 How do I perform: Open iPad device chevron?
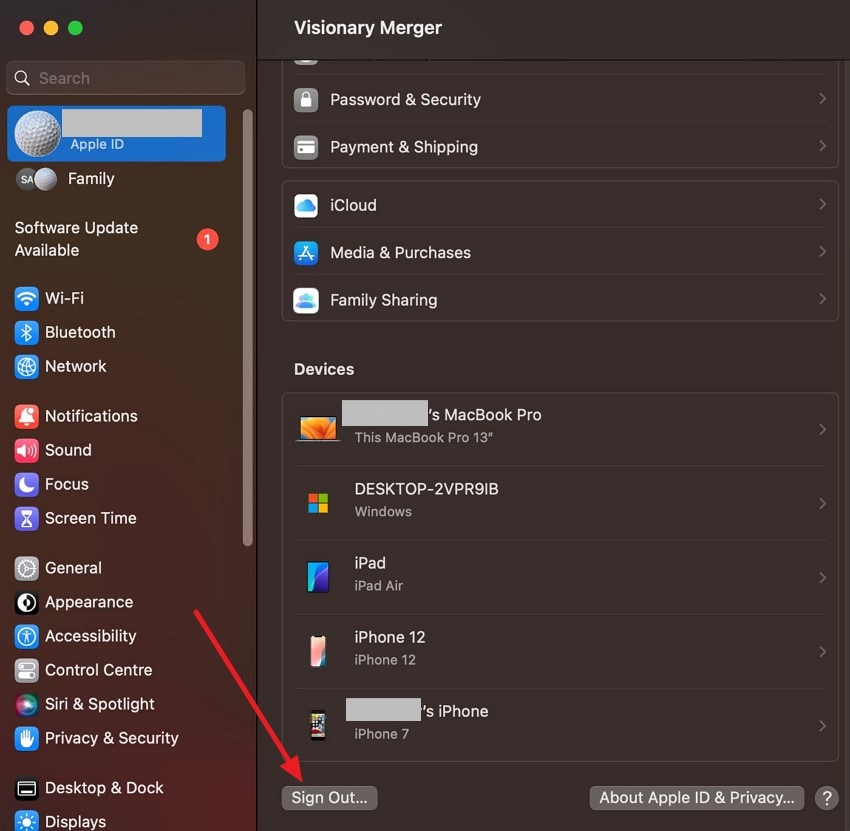pyautogui.click(x=822, y=577)
